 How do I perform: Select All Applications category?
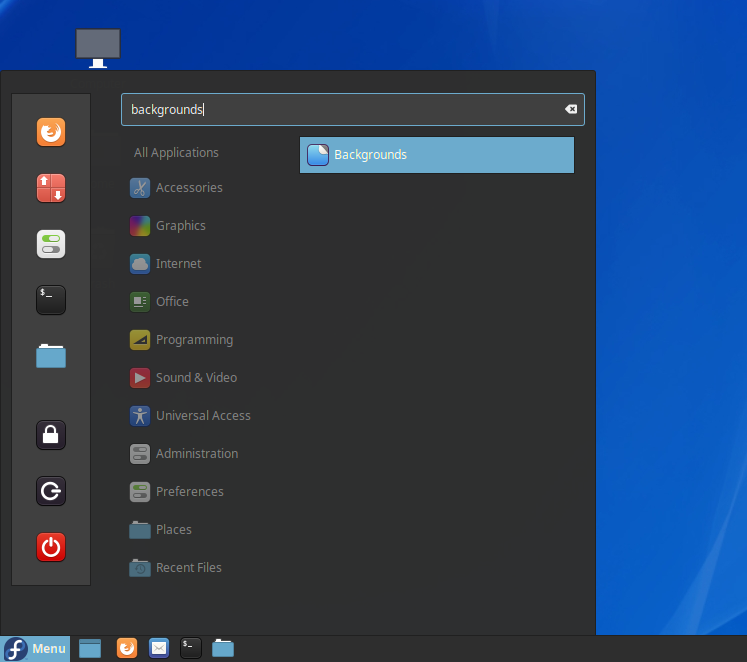[x=176, y=153]
